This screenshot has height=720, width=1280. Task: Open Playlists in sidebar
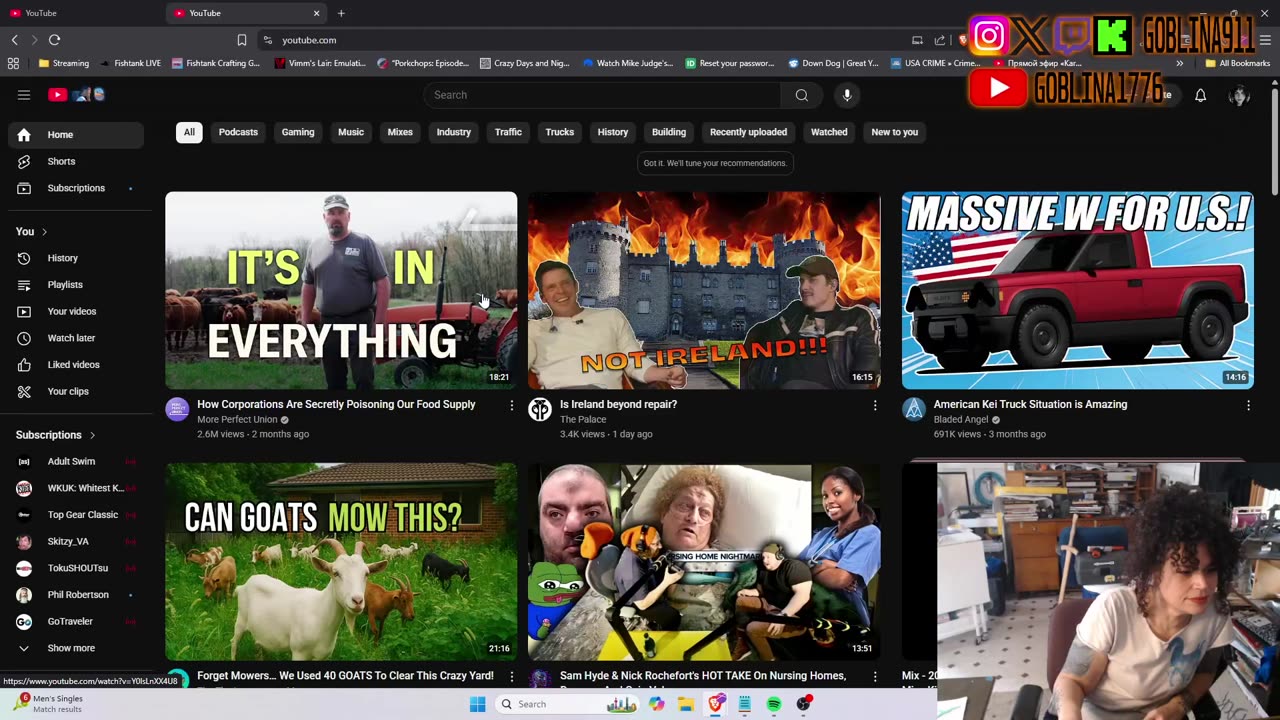(76, 285)
